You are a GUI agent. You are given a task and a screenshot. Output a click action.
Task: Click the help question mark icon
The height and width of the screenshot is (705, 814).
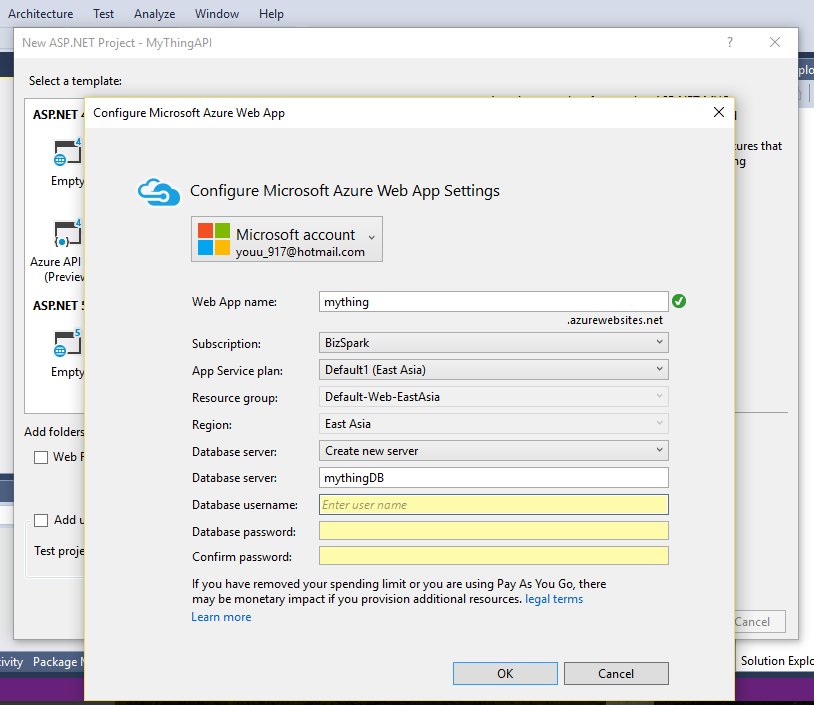click(x=730, y=42)
